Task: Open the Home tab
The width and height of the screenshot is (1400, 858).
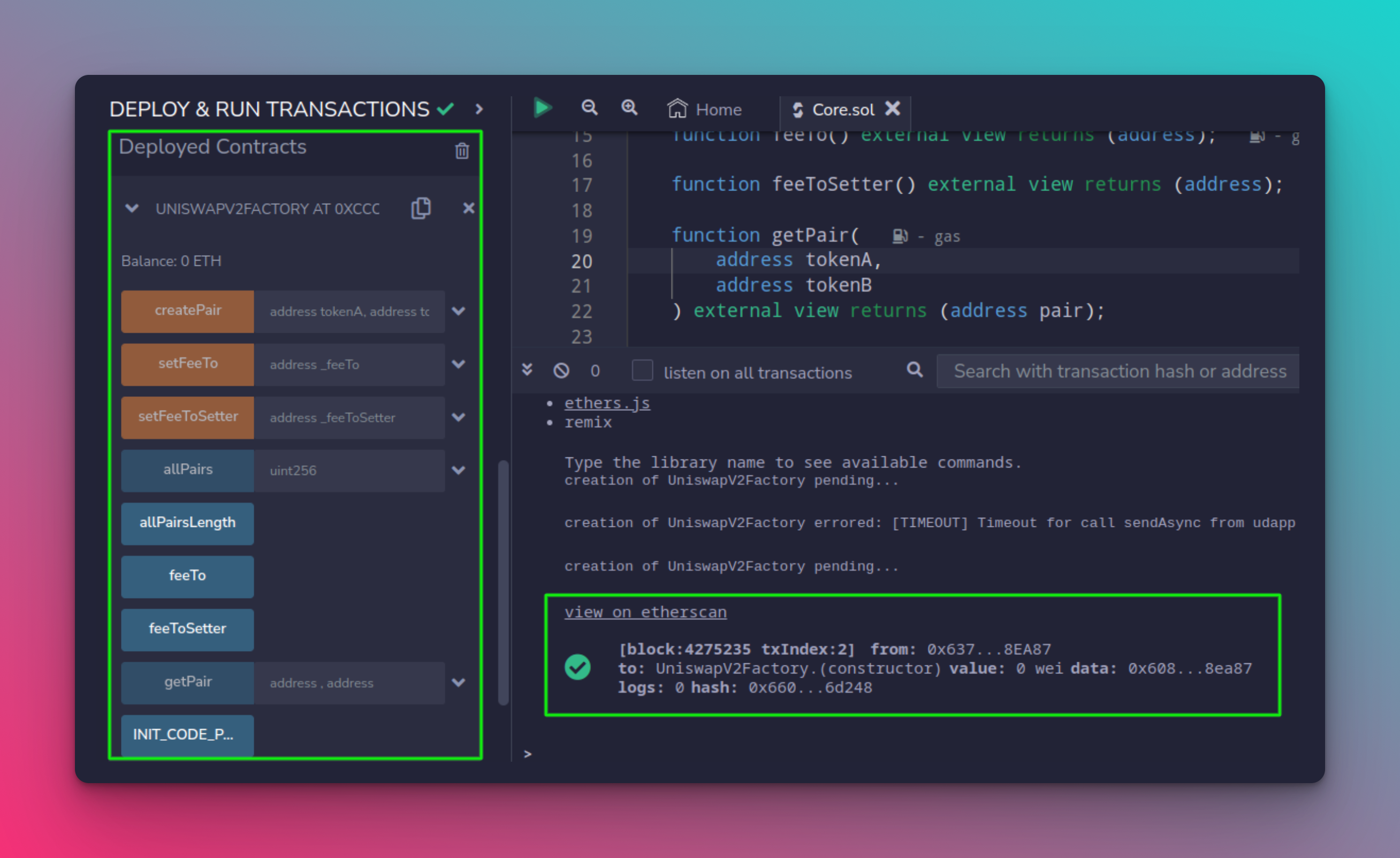Action: (704, 109)
